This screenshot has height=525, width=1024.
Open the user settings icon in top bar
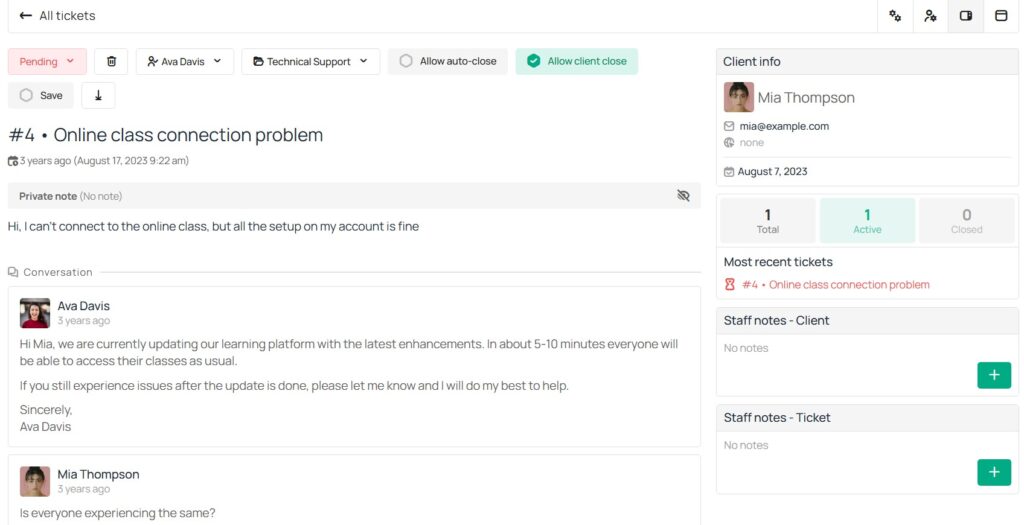tap(930, 16)
